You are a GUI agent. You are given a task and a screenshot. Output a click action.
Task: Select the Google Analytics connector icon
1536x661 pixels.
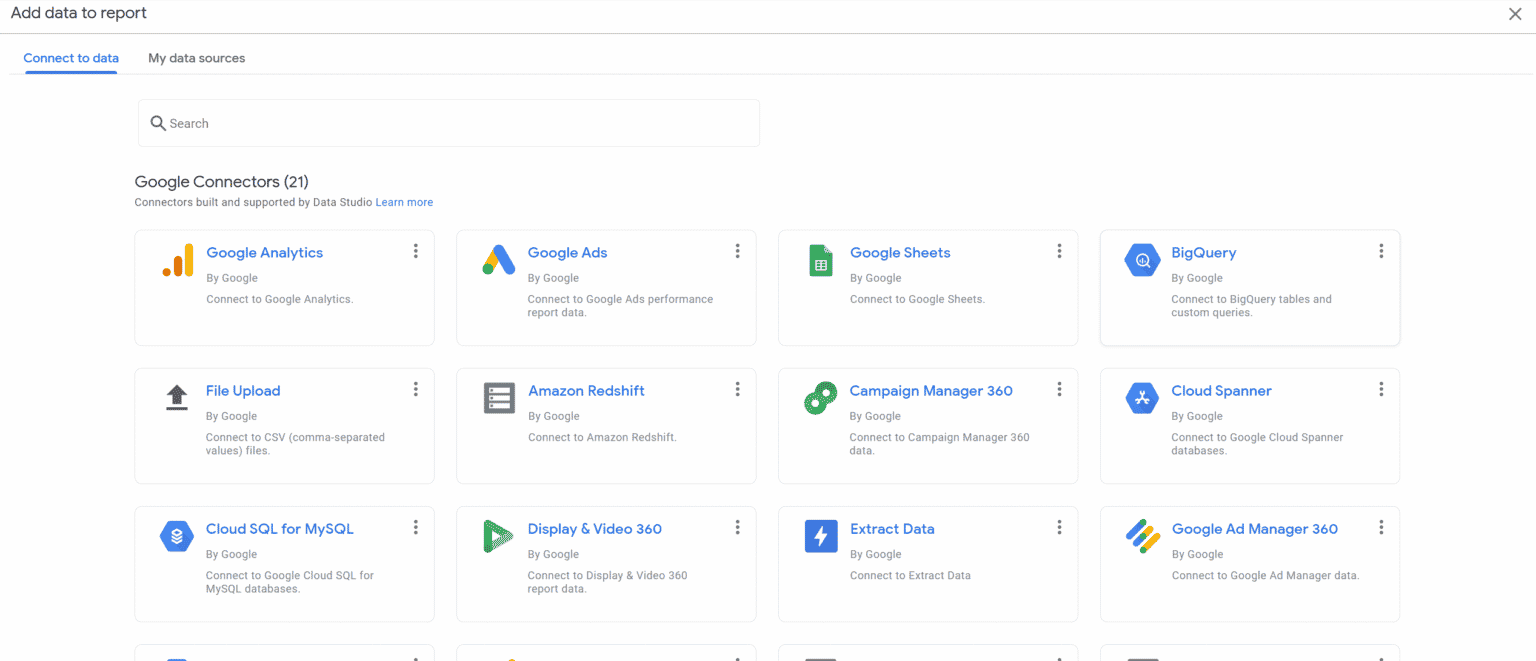pos(177,259)
